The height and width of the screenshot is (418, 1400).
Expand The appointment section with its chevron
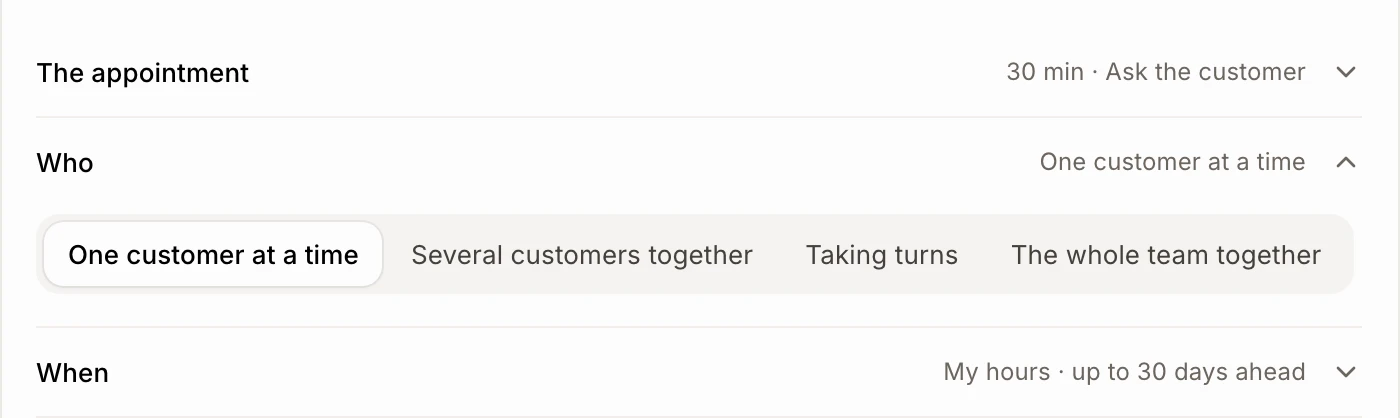[1346, 73]
